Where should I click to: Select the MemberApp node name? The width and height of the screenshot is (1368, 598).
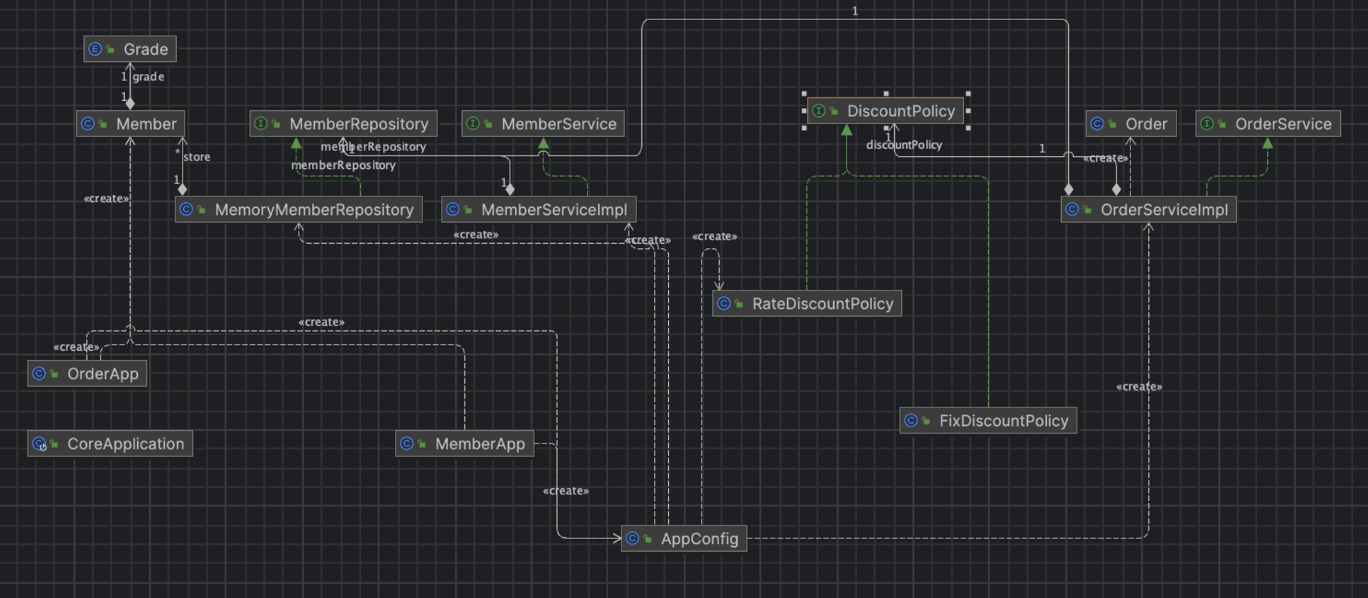480,444
